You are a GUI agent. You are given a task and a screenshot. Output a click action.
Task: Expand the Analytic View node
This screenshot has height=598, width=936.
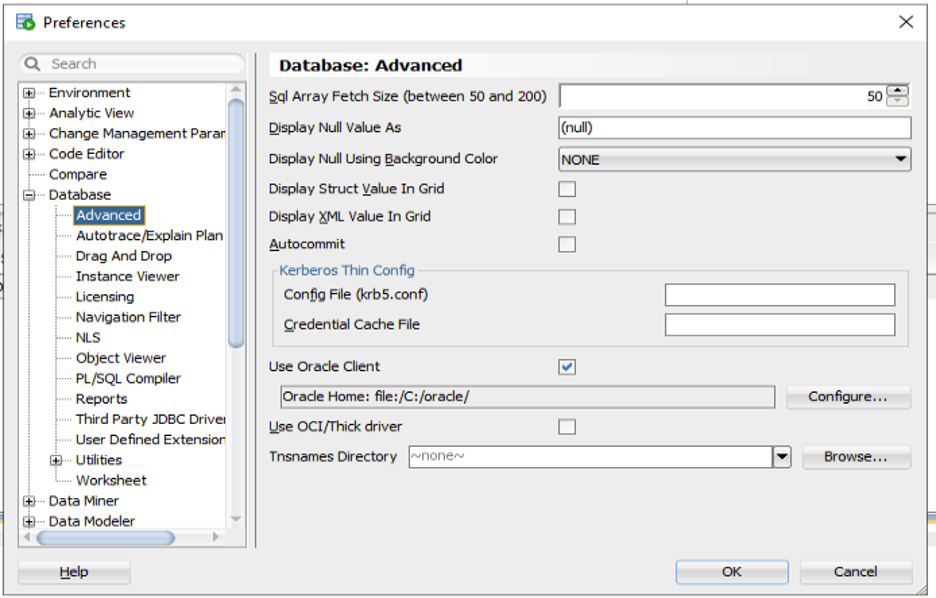point(29,113)
